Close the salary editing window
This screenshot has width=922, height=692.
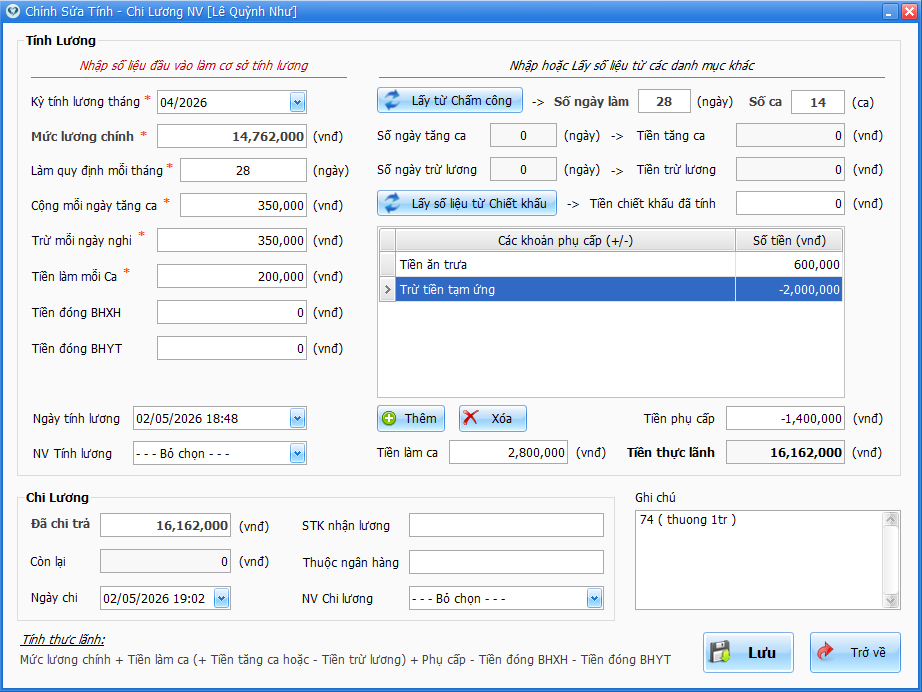pyautogui.click(x=909, y=11)
